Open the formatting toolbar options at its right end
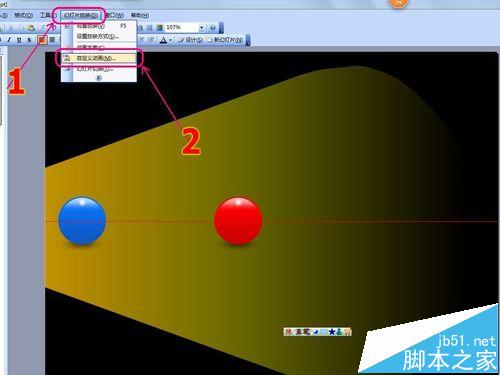The image size is (500, 375). click(x=248, y=40)
